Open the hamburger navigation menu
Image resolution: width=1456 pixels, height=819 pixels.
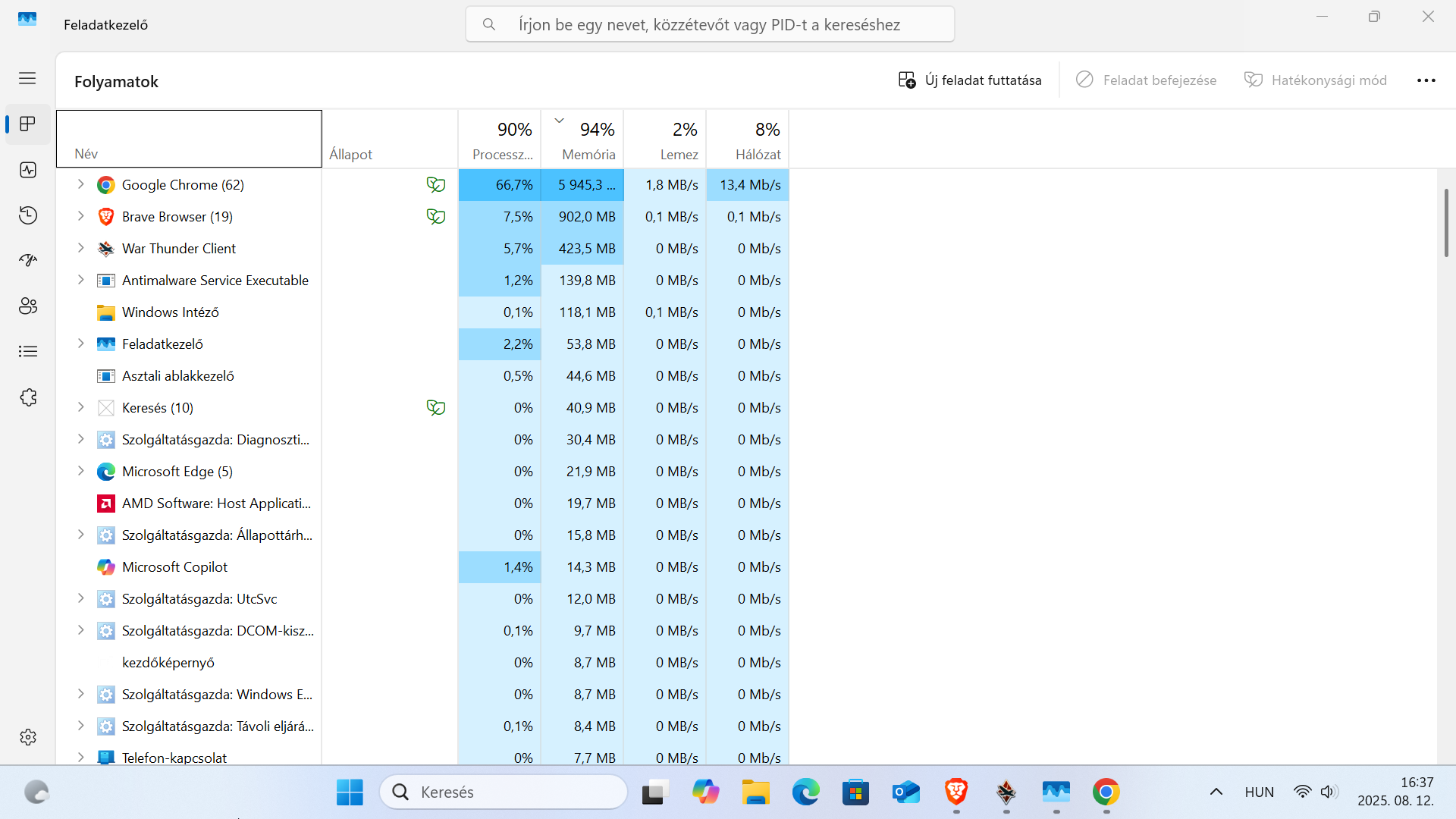(x=27, y=78)
